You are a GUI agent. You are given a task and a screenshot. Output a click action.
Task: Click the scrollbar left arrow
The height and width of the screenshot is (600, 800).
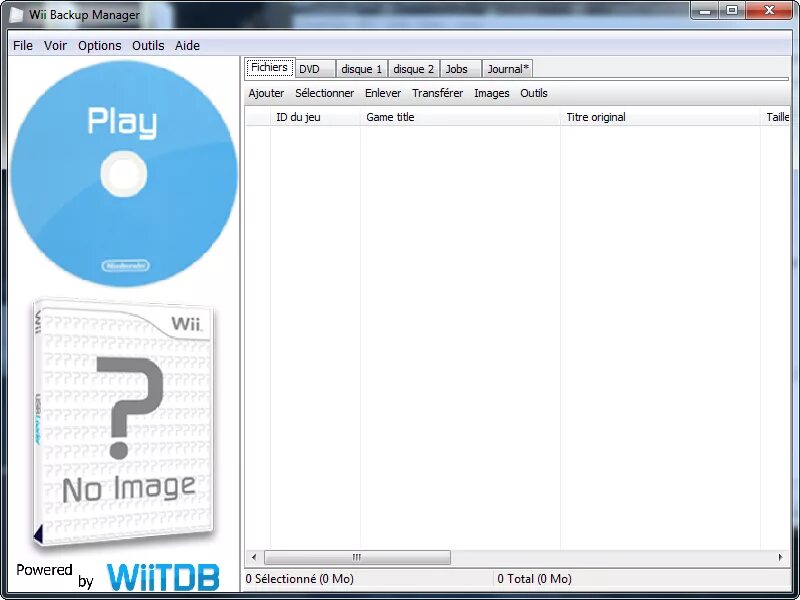coord(254,557)
